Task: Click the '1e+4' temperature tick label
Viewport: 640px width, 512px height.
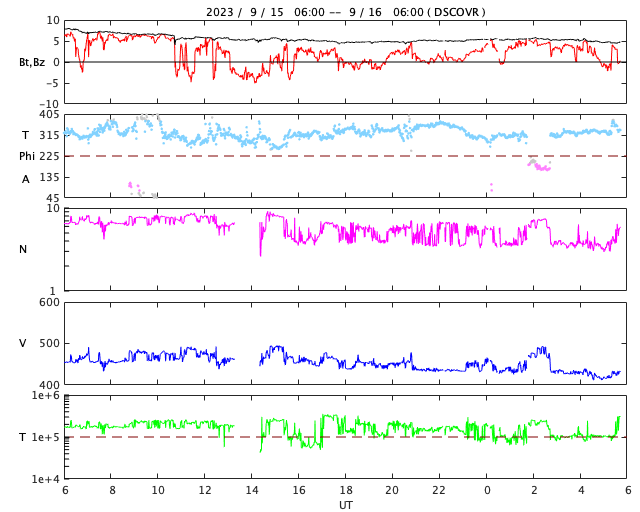Action: coord(46,479)
